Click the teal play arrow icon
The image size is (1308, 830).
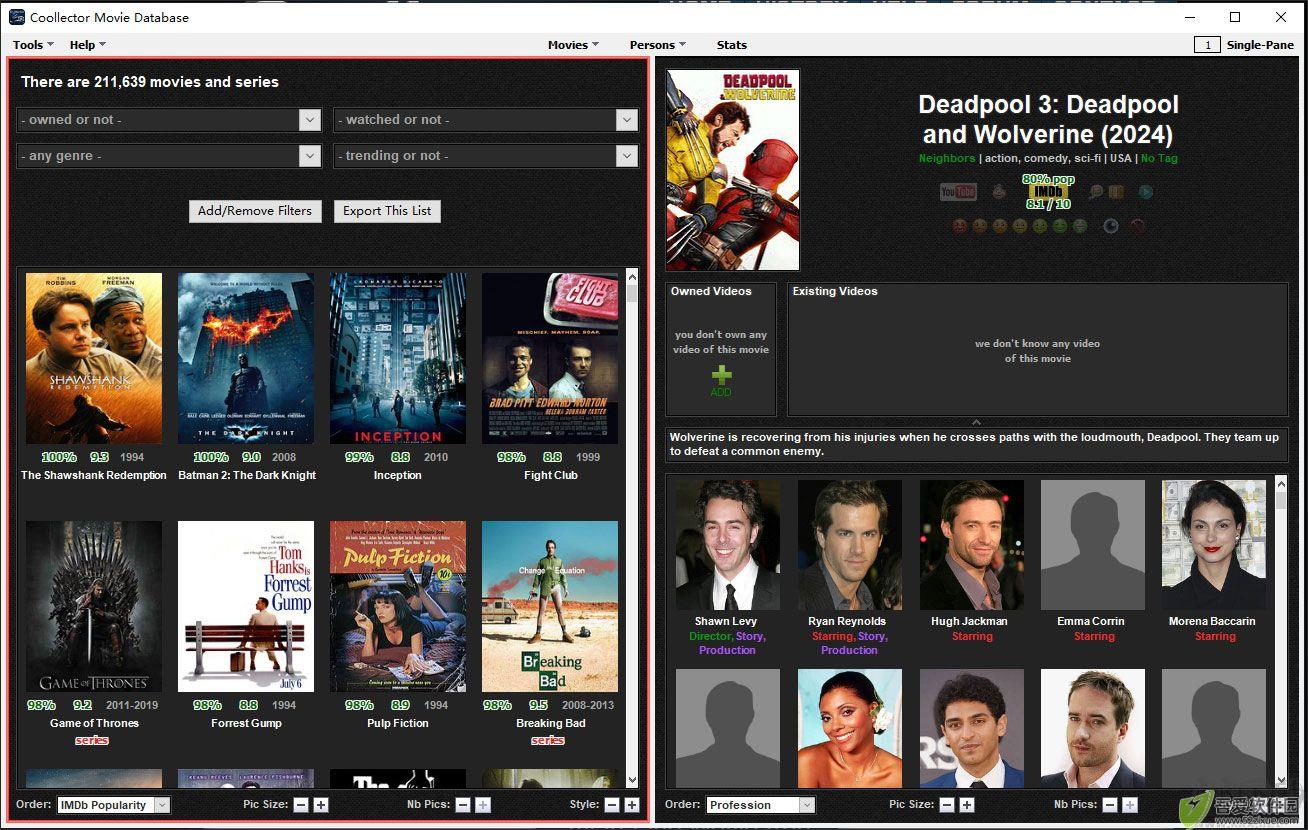coord(1146,192)
